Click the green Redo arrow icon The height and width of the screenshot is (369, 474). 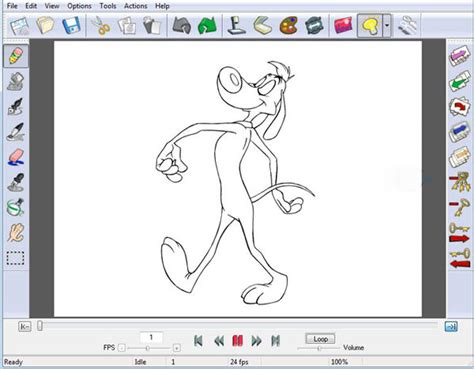207,26
